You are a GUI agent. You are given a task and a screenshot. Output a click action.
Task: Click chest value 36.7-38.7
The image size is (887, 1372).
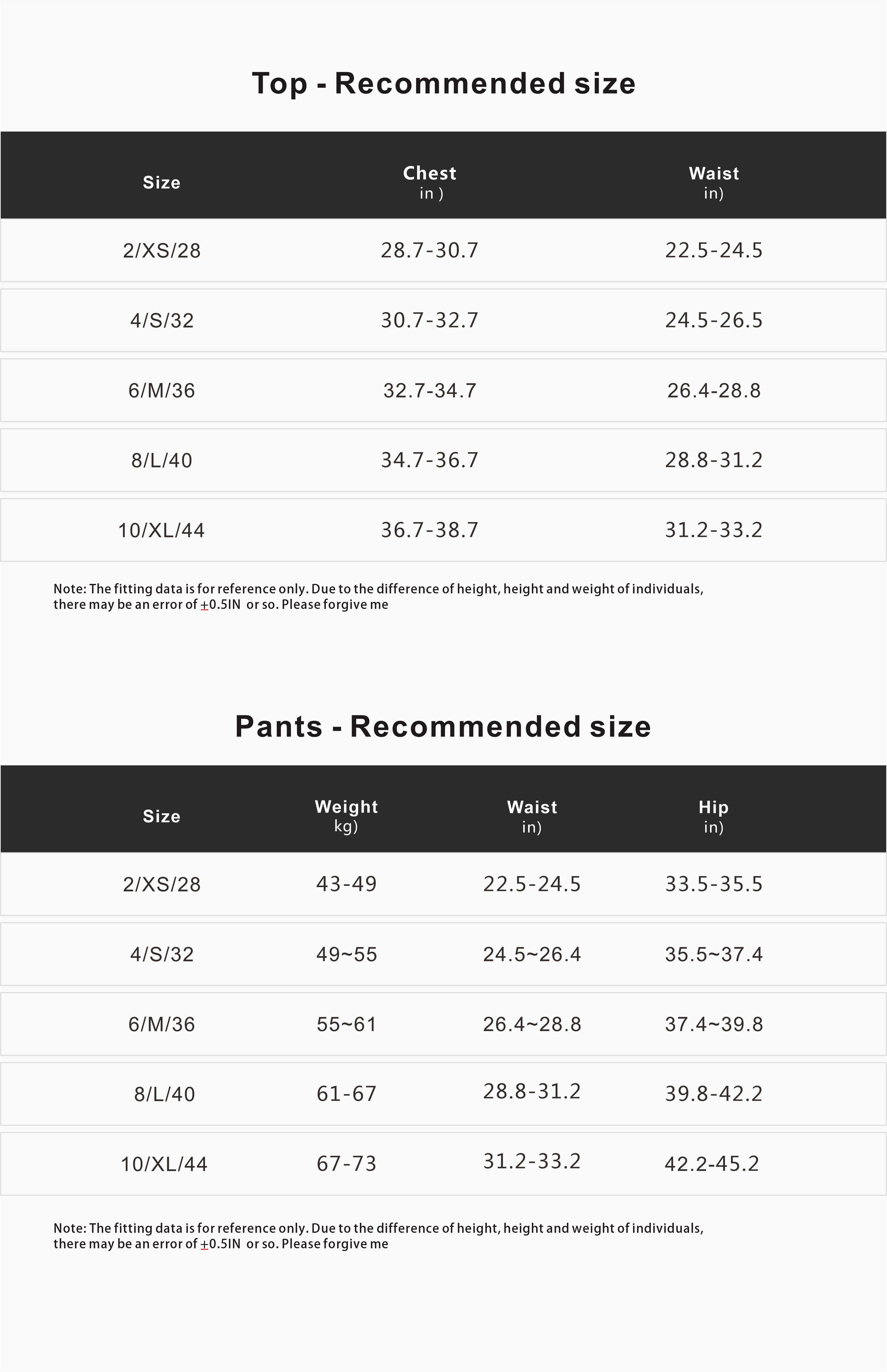pos(430,530)
